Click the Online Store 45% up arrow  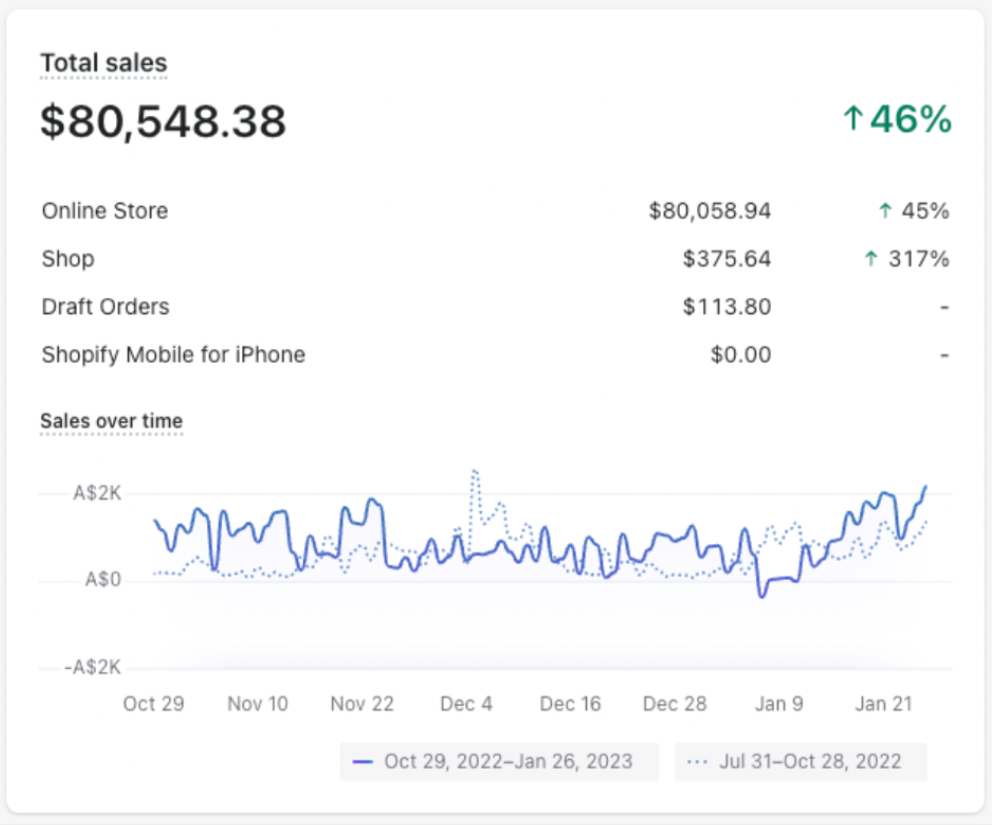tap(884, 211)
